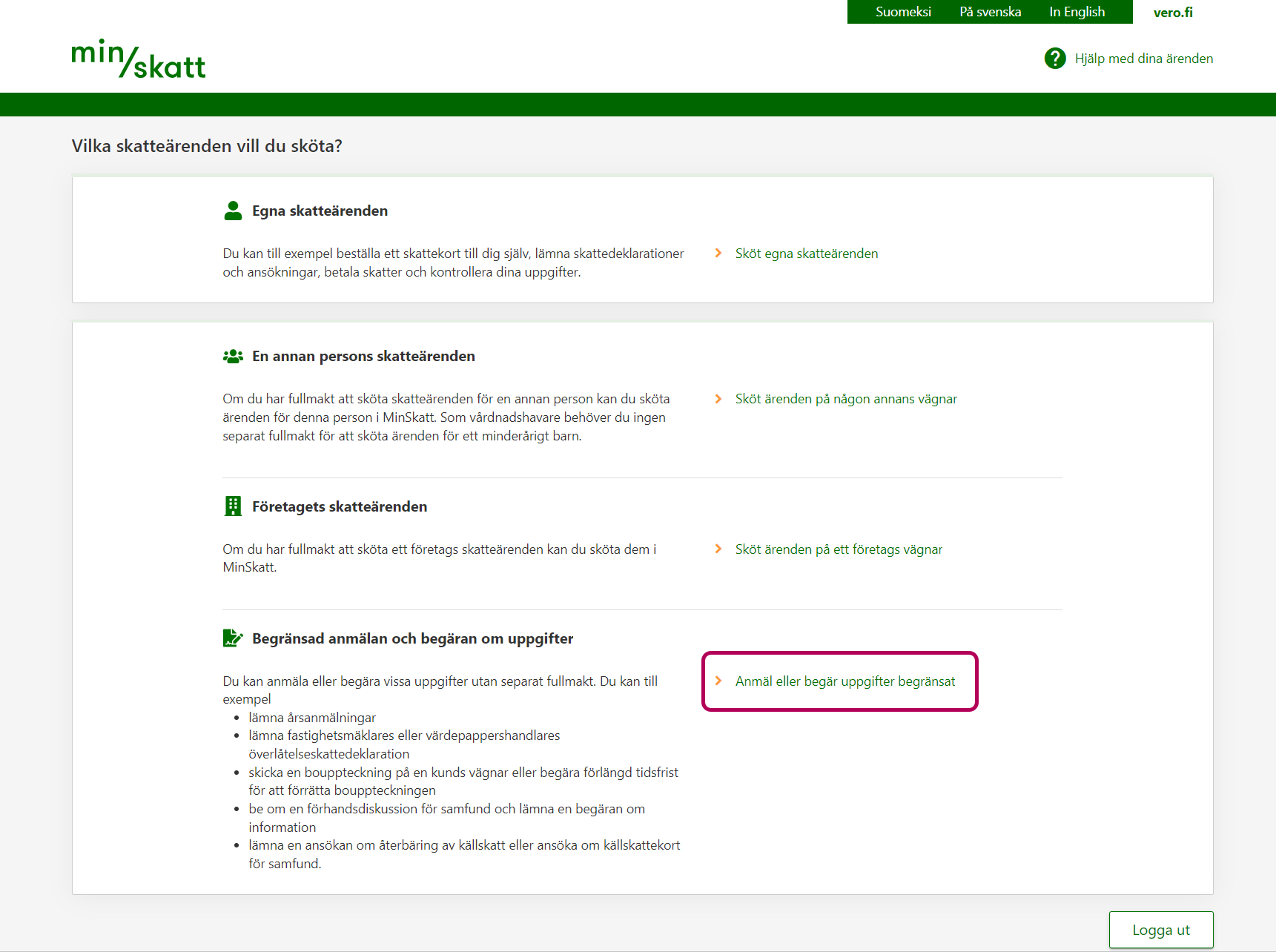This screenshot has width=1276, height=952.
Task: Click the building icon beside Företagets skatteärenden
Action: tap(233, 506)
